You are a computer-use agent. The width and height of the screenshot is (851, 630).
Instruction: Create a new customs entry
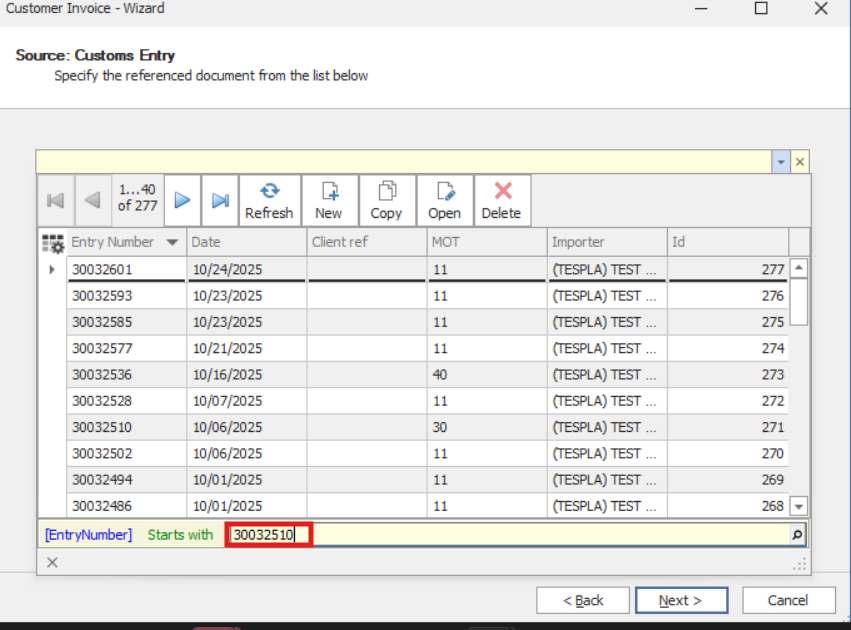coord(328,200)
